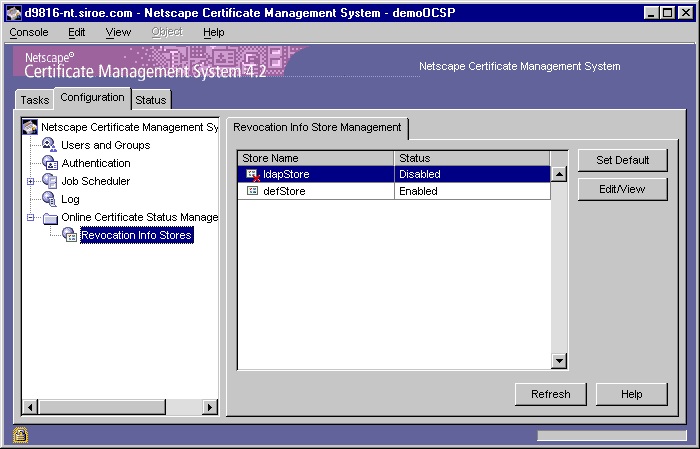This screenshot has height=449, width=700.
Task: Open the Edit menu
Action: (x=76, y=33)
